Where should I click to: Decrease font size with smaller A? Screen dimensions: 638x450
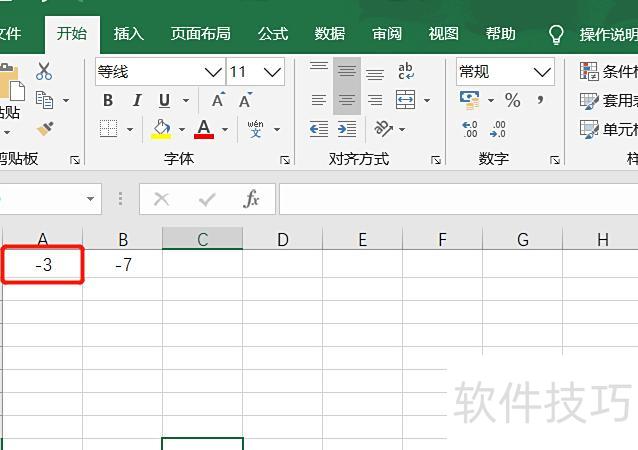coord(245,100)
